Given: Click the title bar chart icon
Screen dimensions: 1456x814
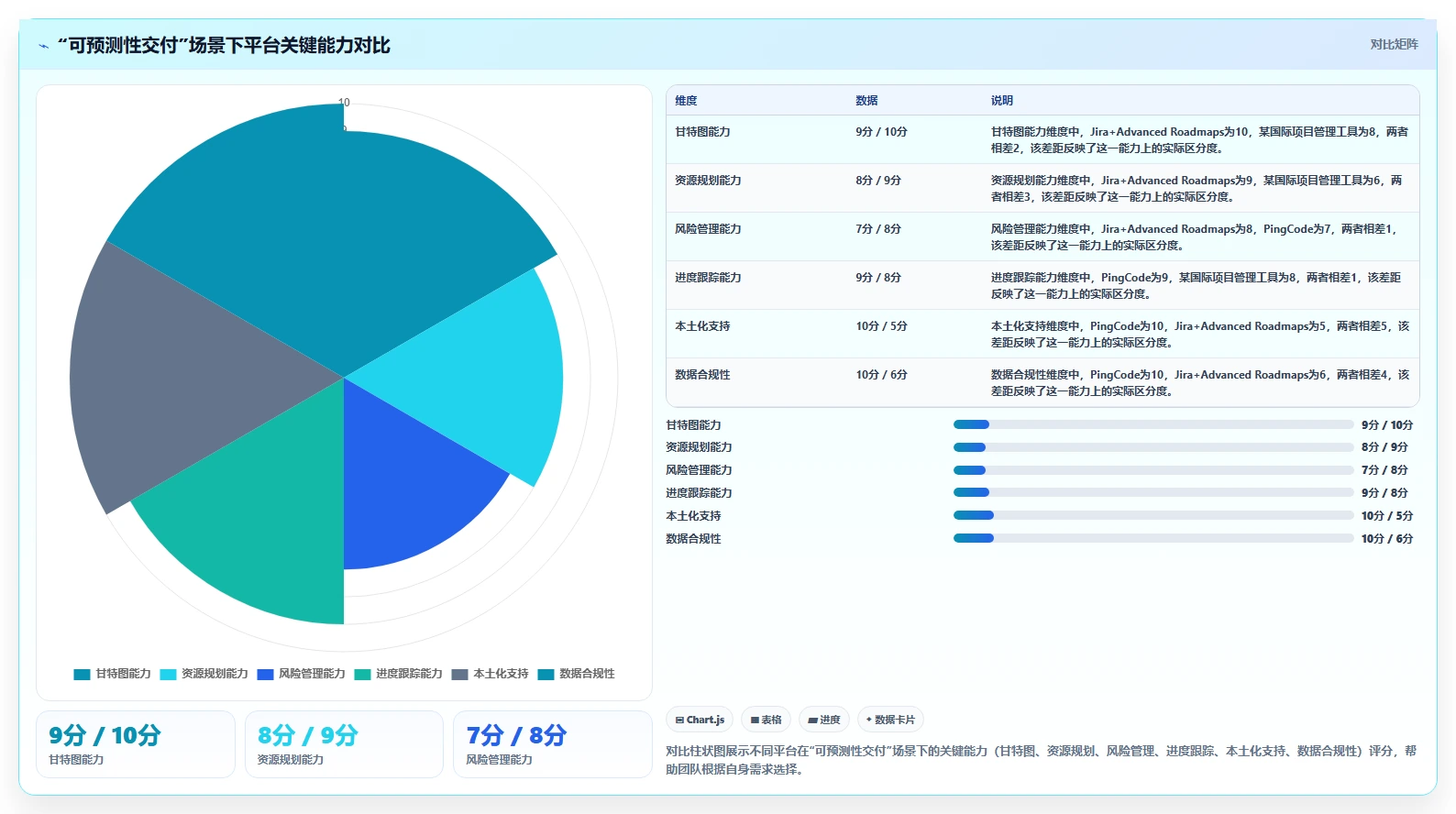Looking at the screenshot, I should click(x=43, y=46).
